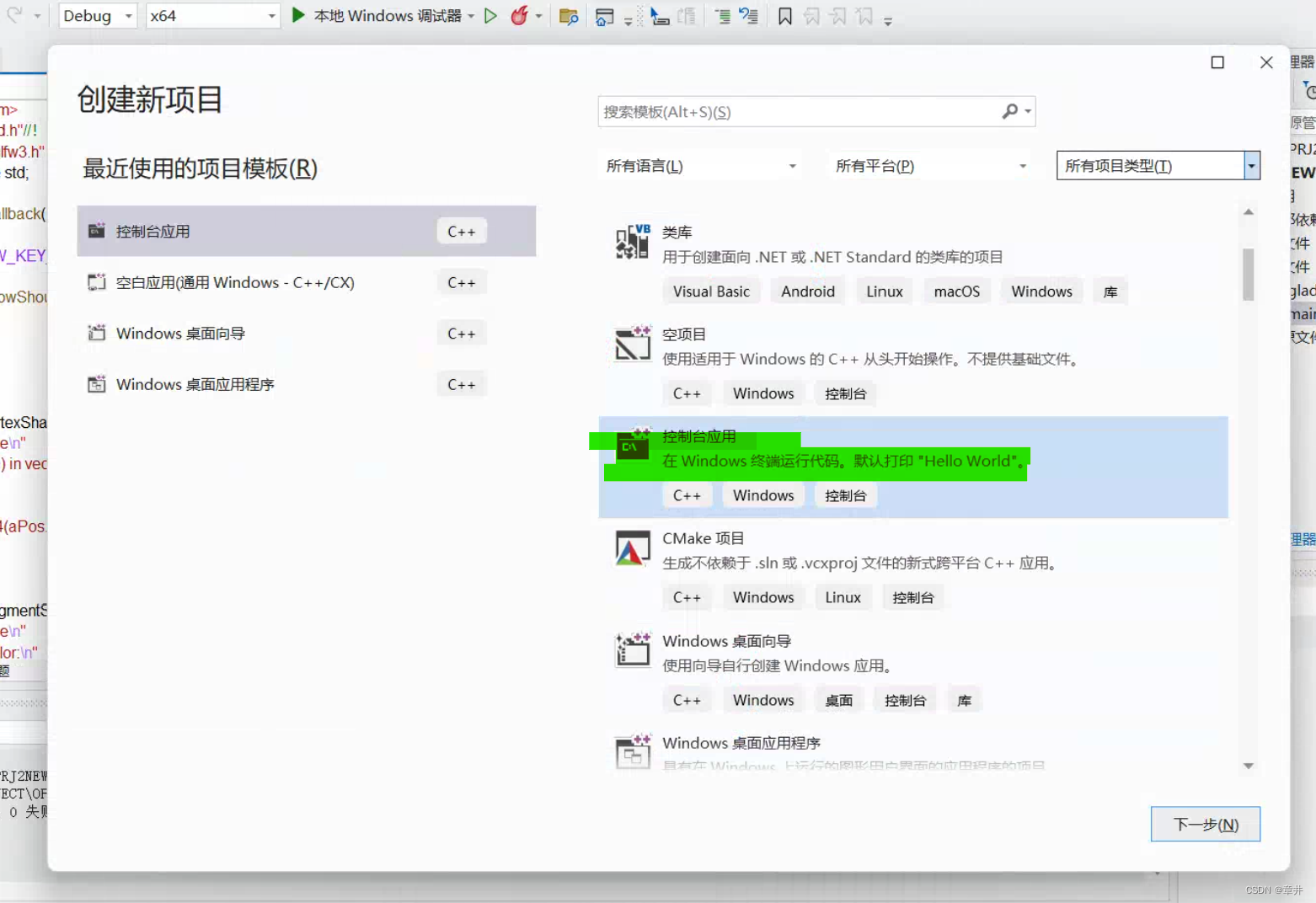Viewport: 1316px width, 903px height.
Task: Click in the 搜索模板 search field
Action: [x=800, y=111]
